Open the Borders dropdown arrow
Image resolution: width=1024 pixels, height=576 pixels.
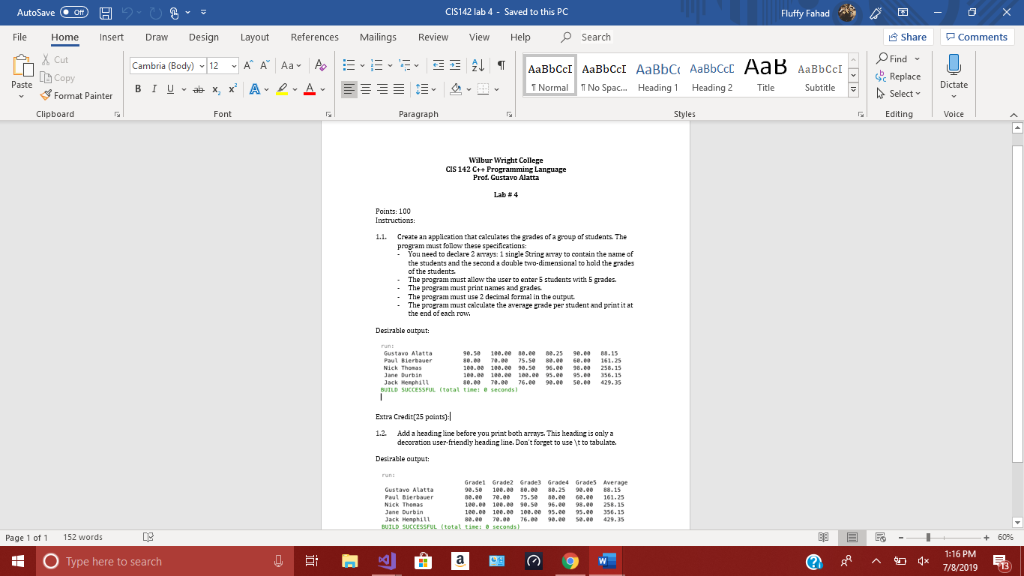tap(497, 89)
